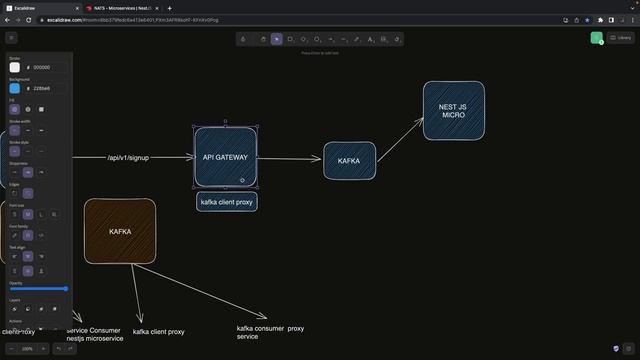Set sloppiness to architect
Image resolution: width=640 pixels, height=360 pixels.
point(15,172)
